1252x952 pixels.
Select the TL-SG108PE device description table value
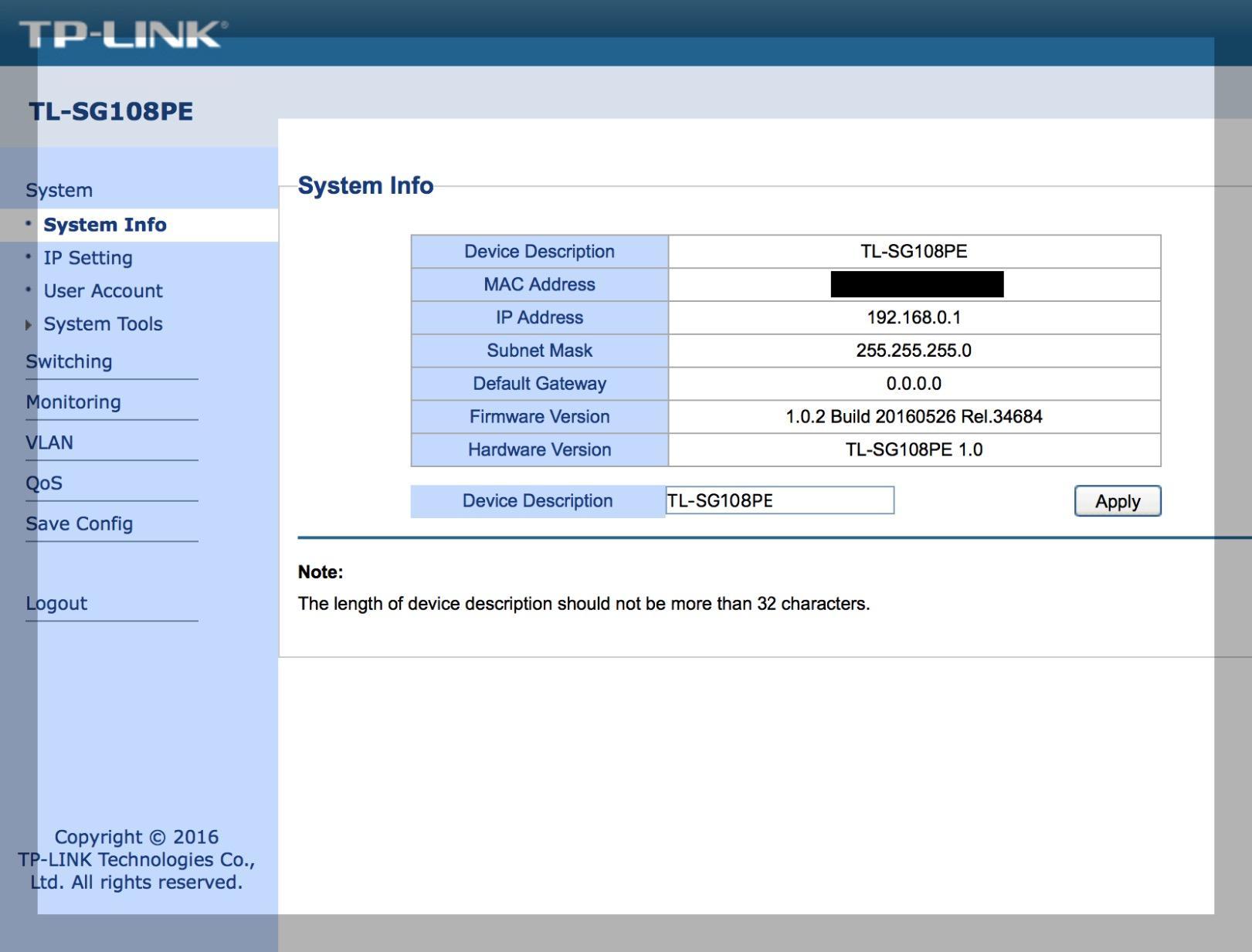coord(914,252)
